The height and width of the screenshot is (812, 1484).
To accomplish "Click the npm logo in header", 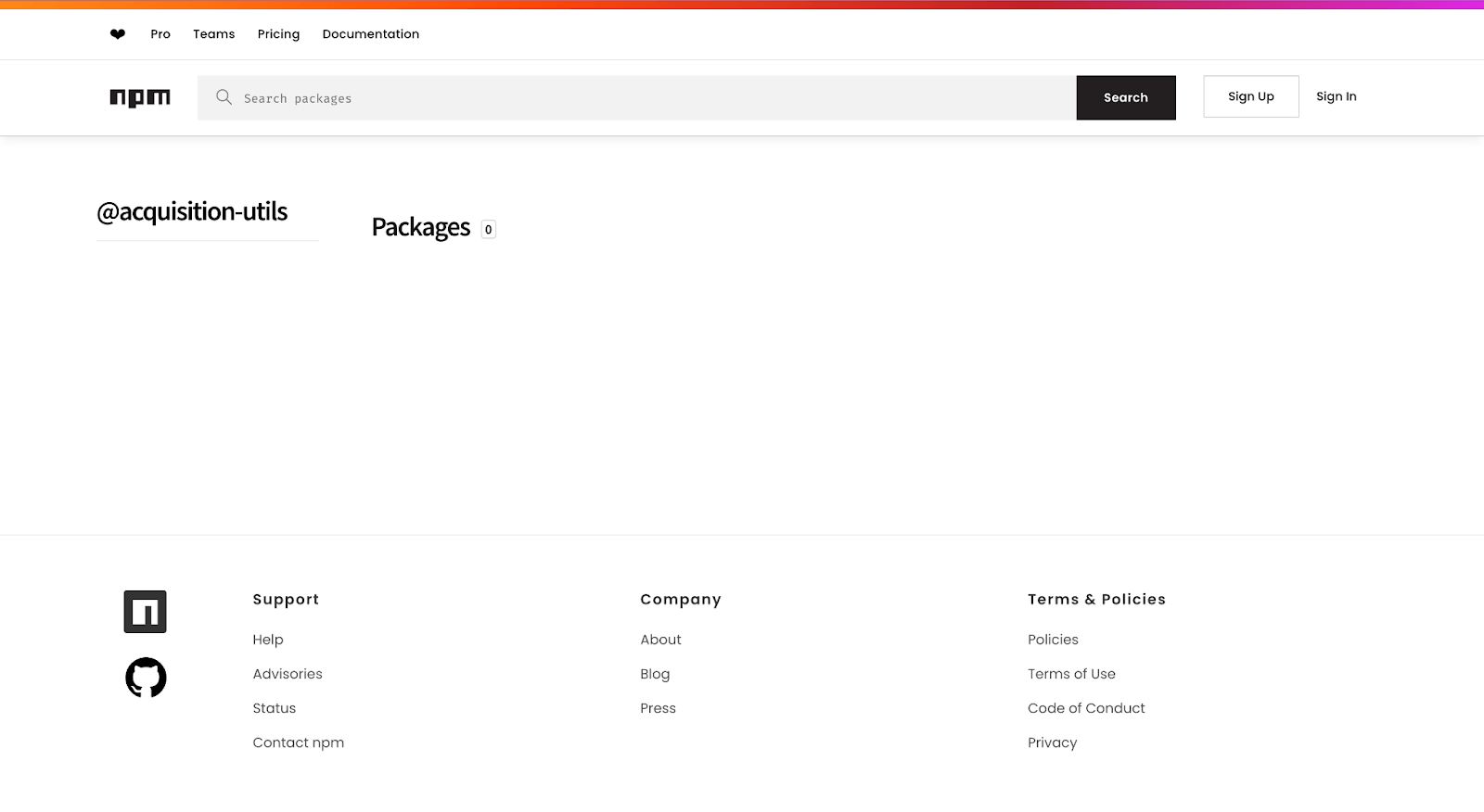I will coord(140,97).
